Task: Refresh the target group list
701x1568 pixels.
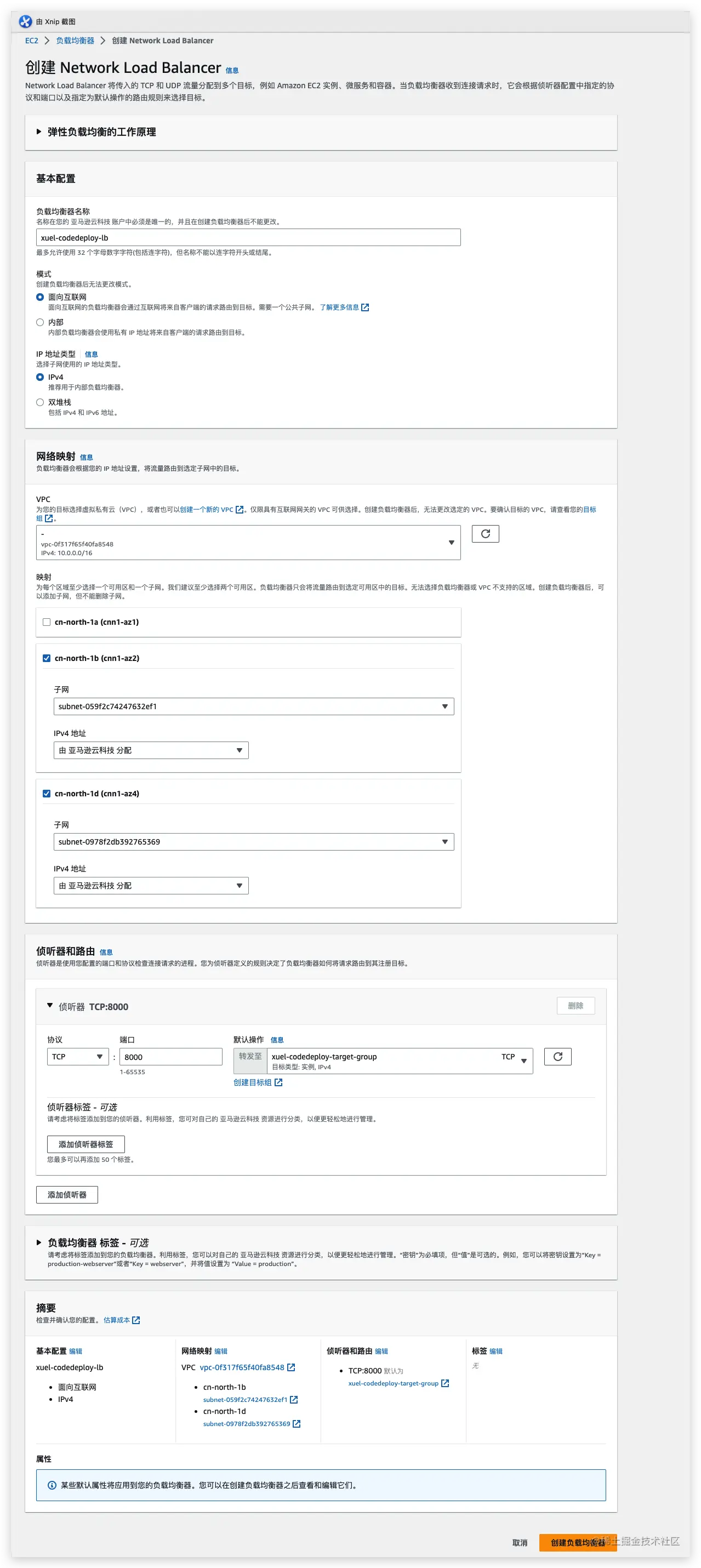Action: pos(557,1057)
